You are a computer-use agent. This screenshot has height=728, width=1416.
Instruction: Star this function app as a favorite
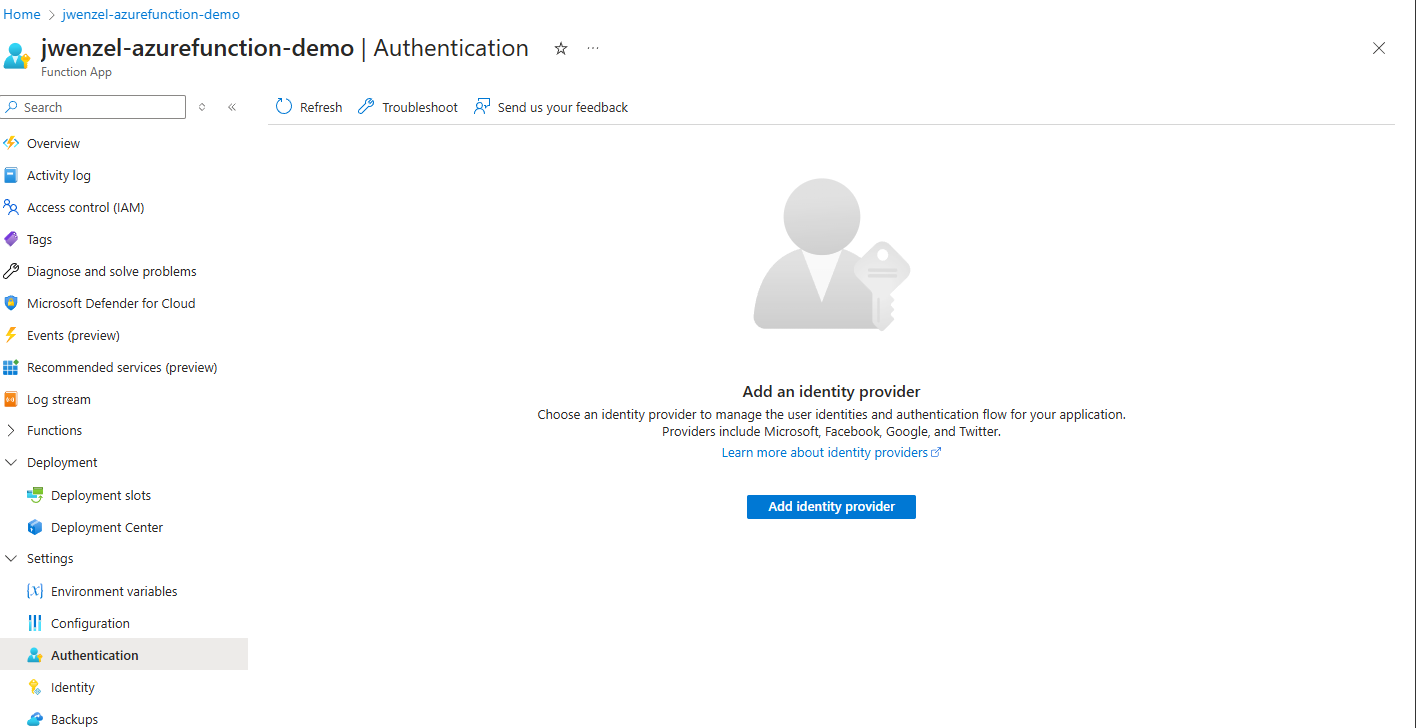(560, 48)
